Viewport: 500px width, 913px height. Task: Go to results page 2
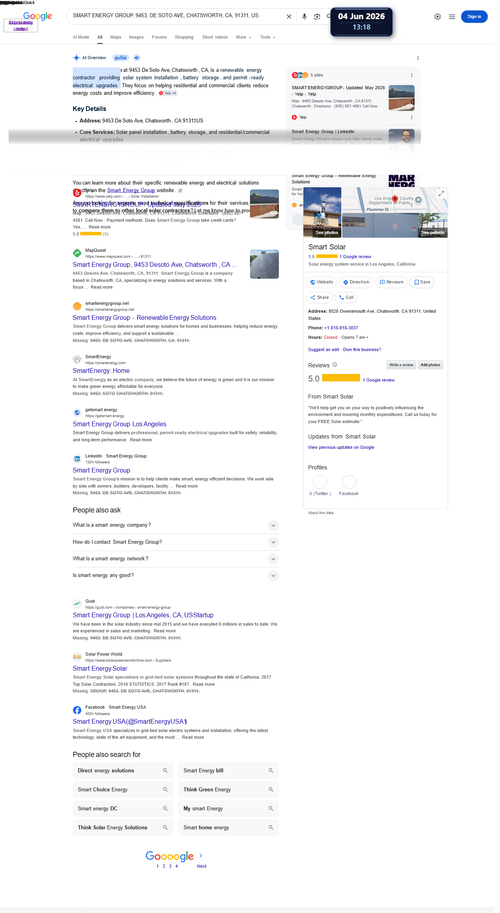pos(164,866)
